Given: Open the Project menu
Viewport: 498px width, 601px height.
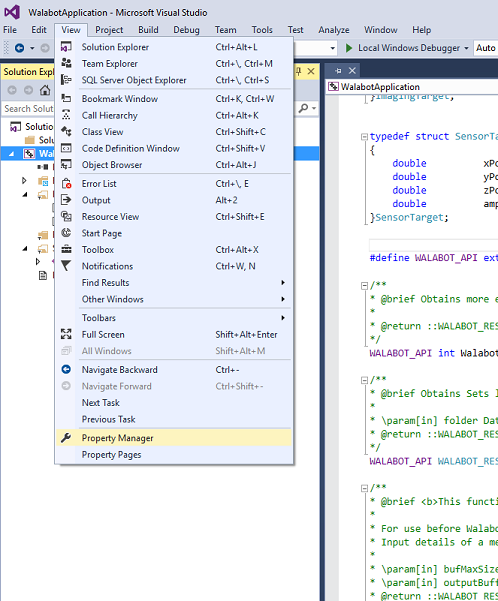Looking at the screenshot, I should tap(109, 30).
